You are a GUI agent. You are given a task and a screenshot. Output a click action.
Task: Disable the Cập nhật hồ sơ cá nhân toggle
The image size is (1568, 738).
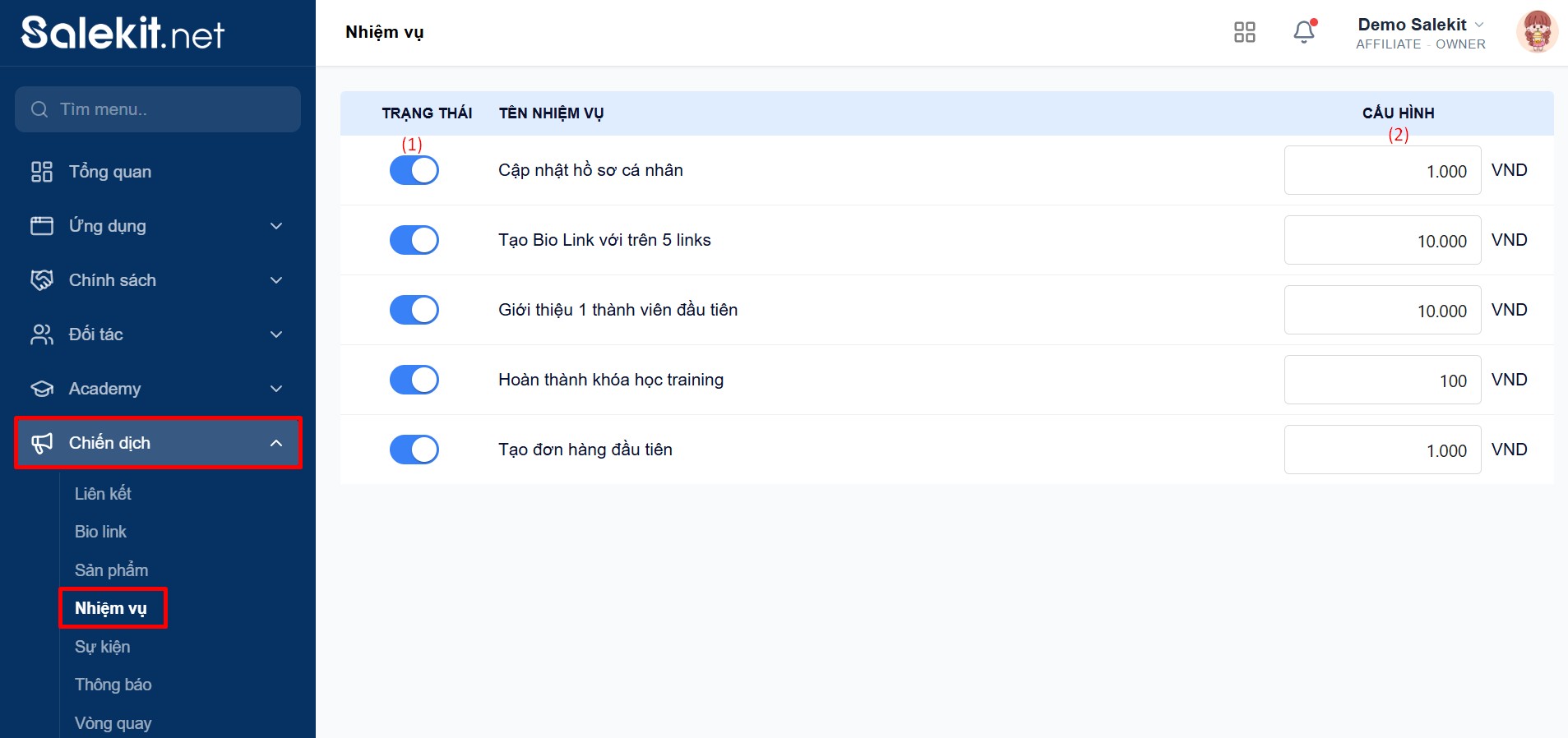414,170
